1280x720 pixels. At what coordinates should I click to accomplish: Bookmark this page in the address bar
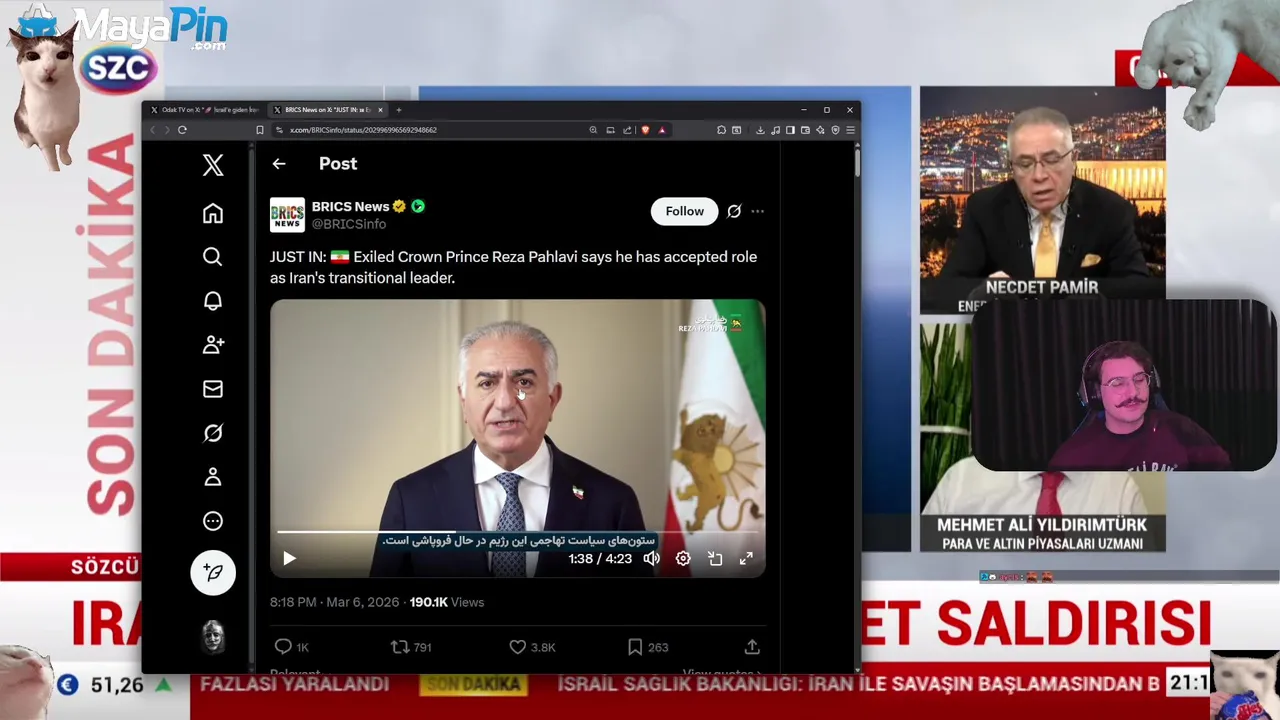[260, 130]
